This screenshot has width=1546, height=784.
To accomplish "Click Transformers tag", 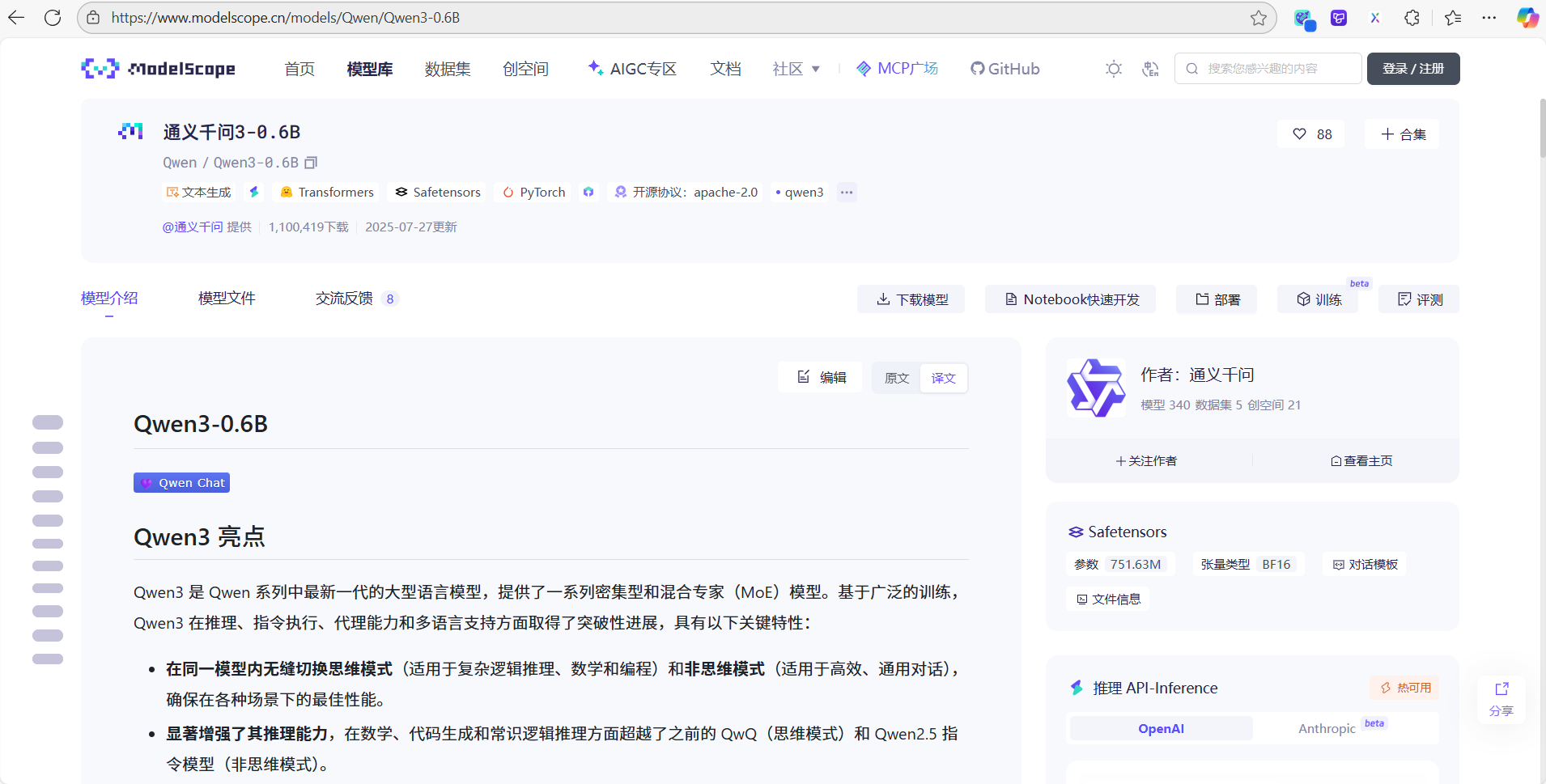I will pos(328,192).
